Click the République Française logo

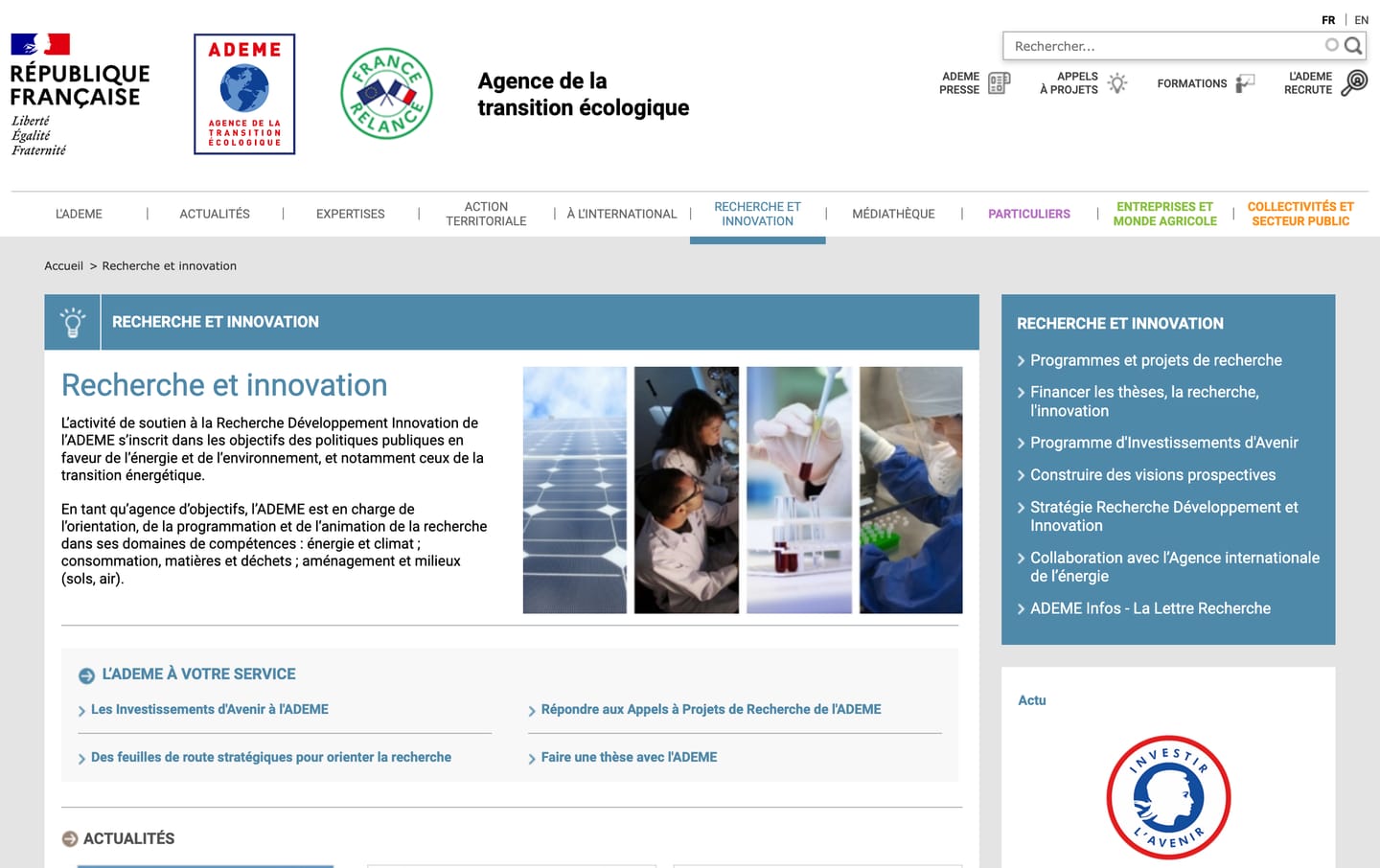80,95
